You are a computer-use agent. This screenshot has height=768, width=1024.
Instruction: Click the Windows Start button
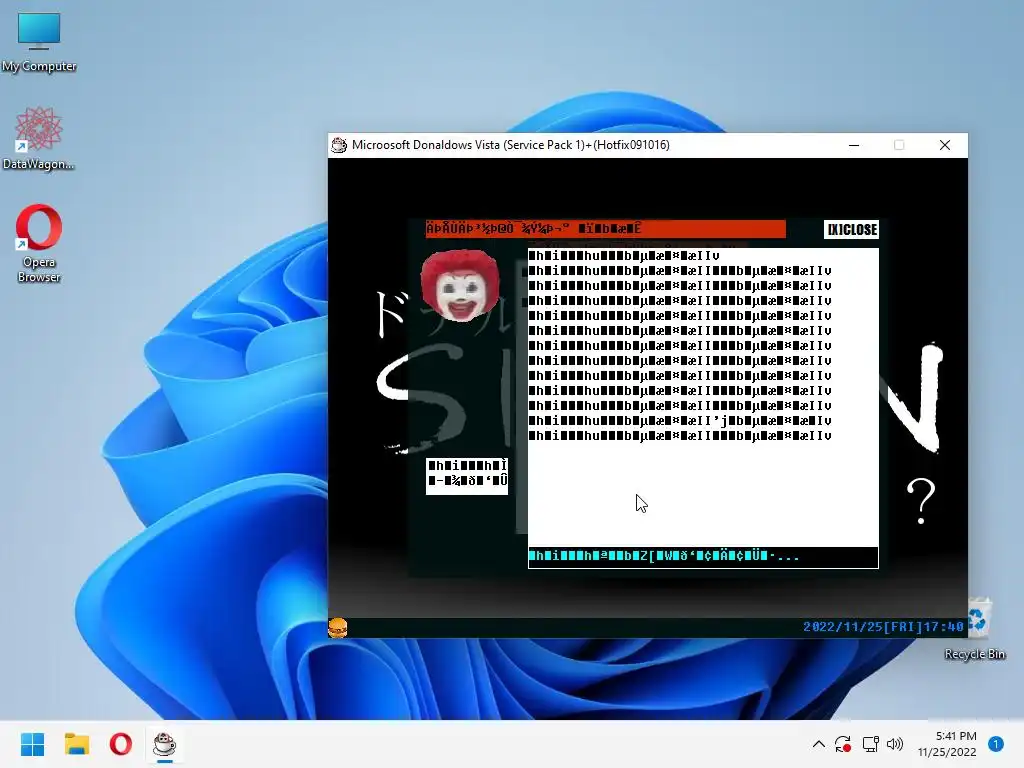click(x=33, y=744)
